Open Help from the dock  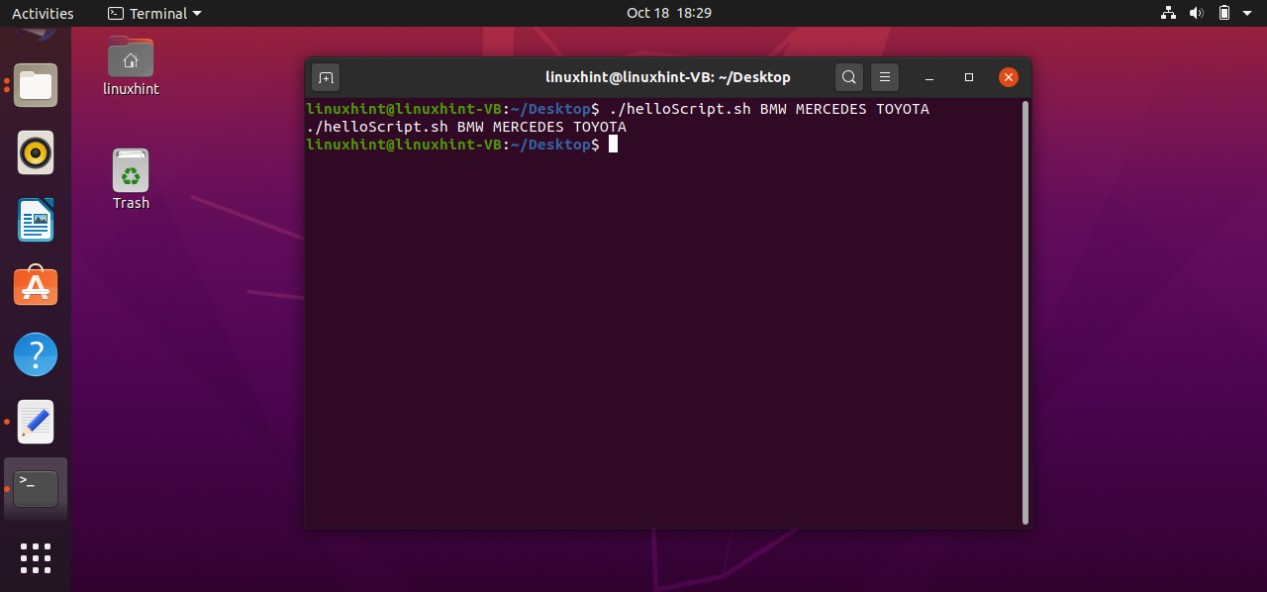(x=36, y=354)
